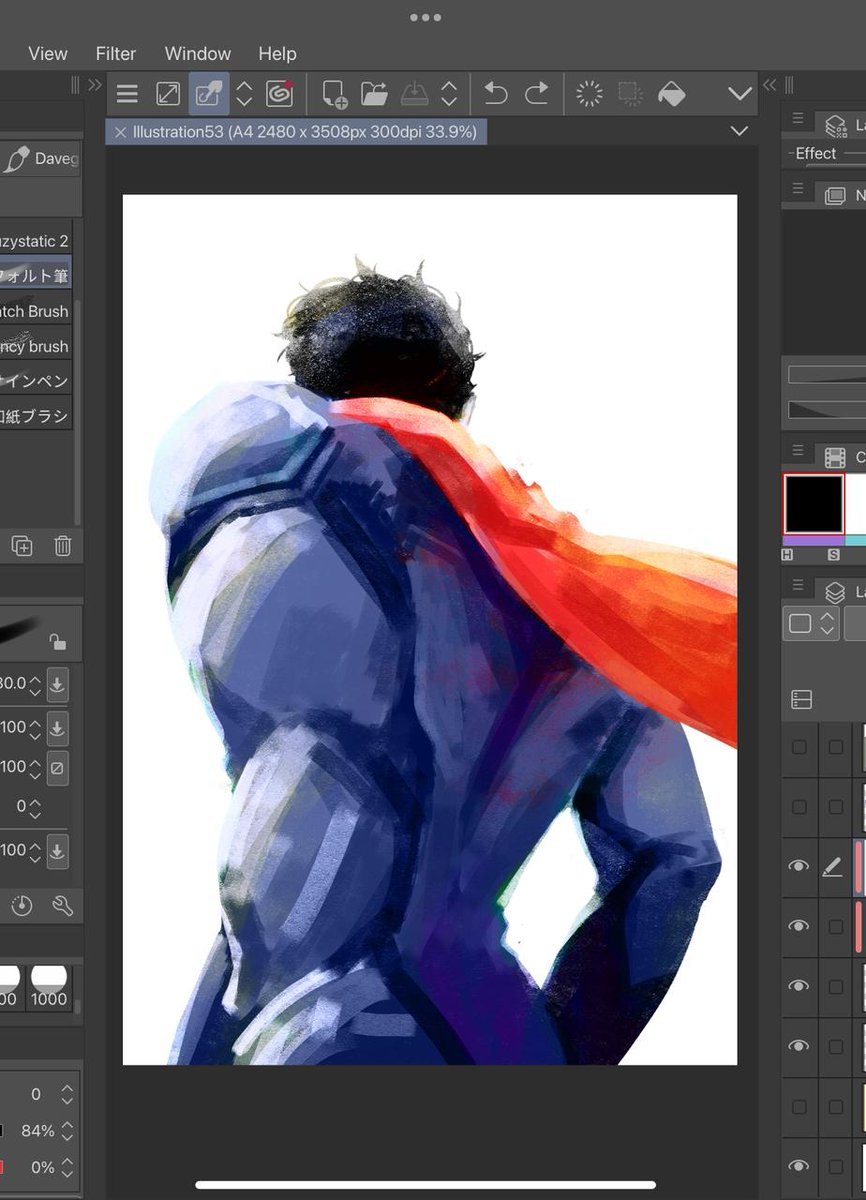Undo the last action
This screenshot has width=866, height=1200.
[496, 94]
